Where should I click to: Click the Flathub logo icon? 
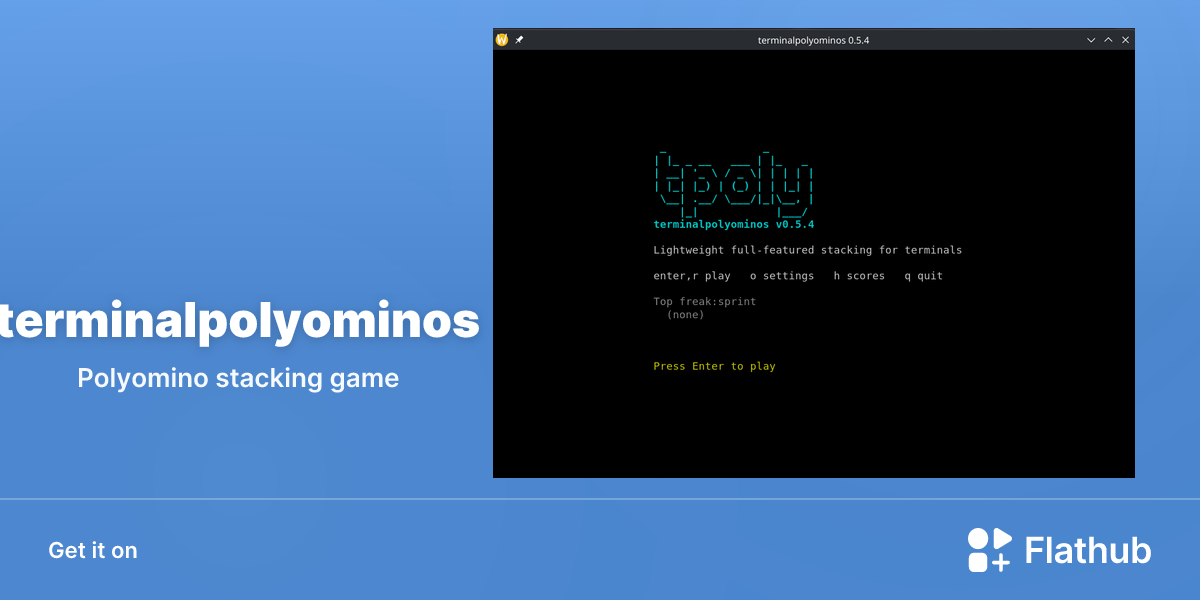(x=990, y=550)
